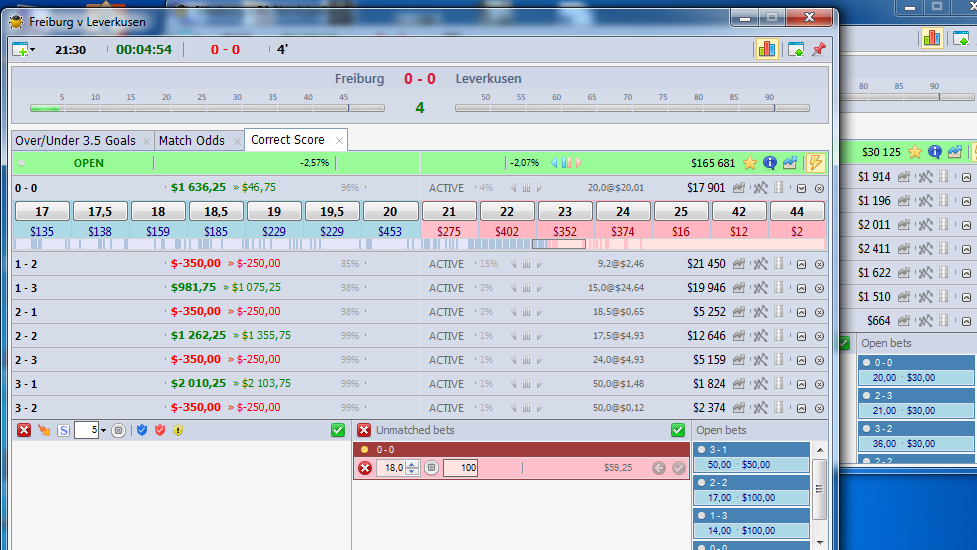Click the pink right arrow in green header
Screen dimensions: 977x550
579,163
